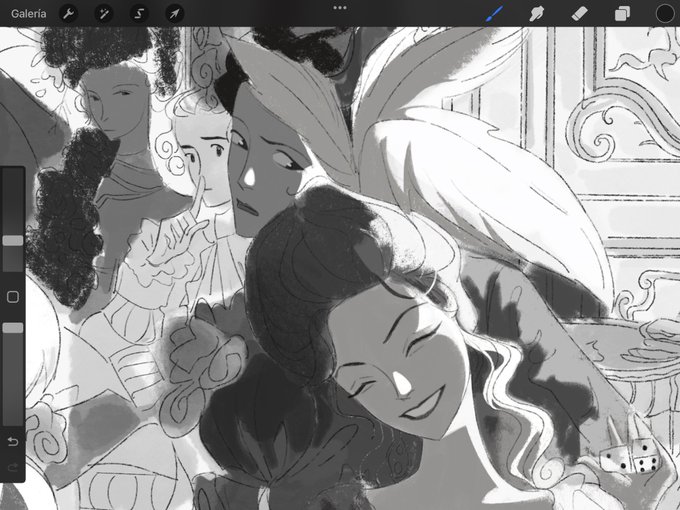Open the active color picker circle

(x=665, y=14)
